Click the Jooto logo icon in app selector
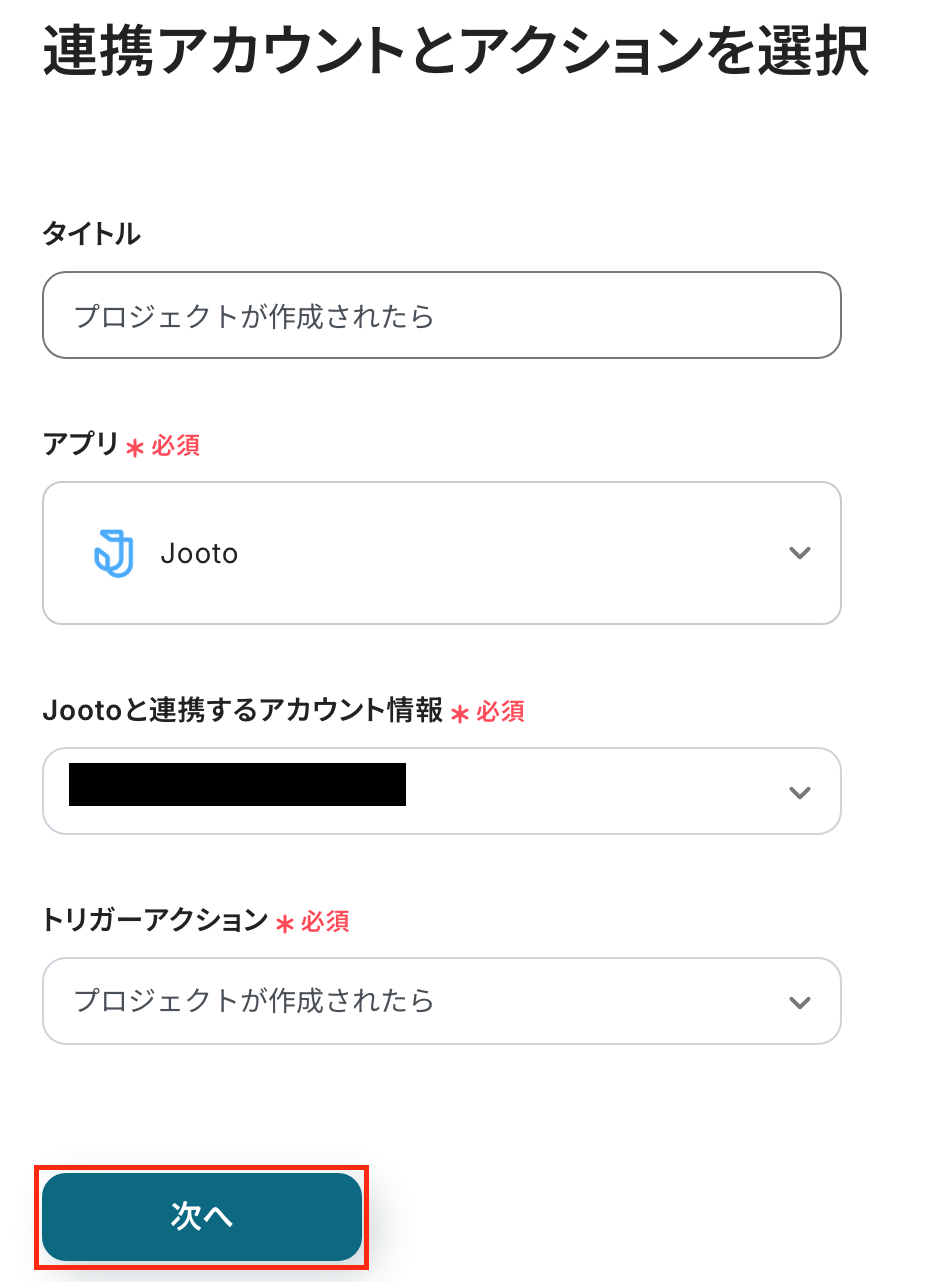950x1282 pixels. point(114,553)
